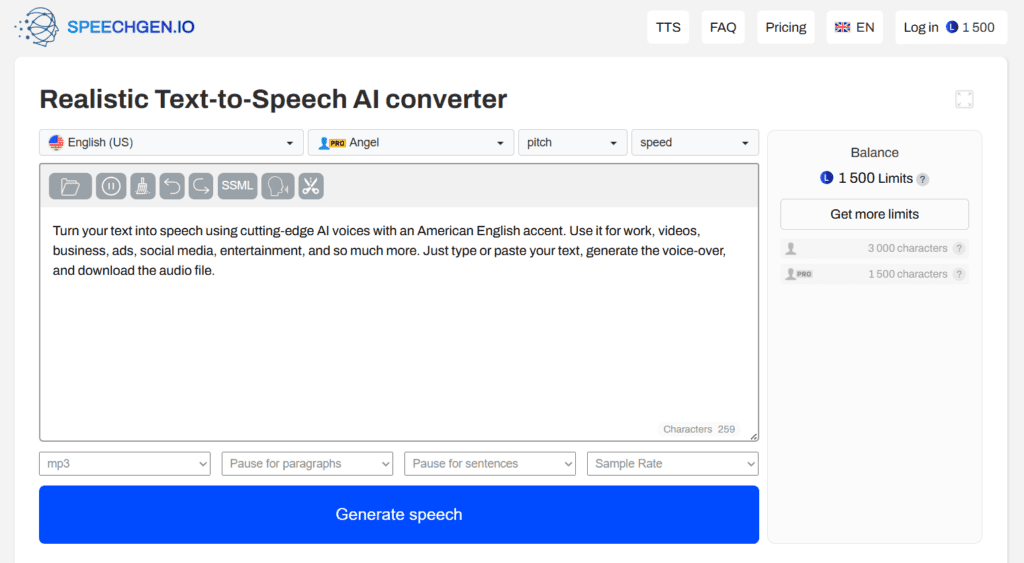Go to Pricing page
Image resolution: width=1024 pixels, height=563 pixels.
coord(786,27)
